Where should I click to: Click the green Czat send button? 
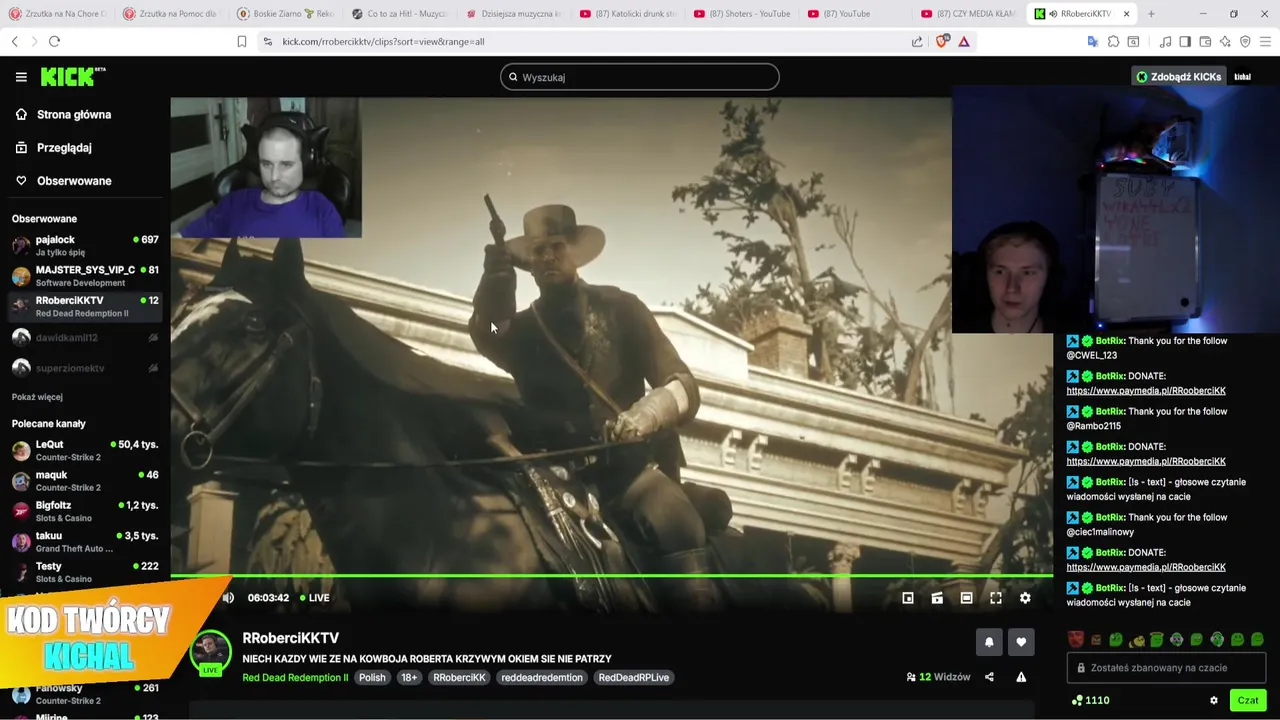1248,700
